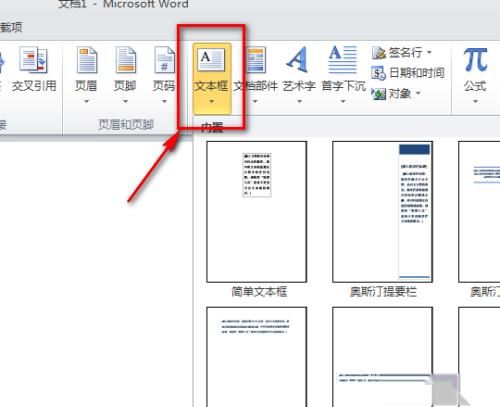
Task: Click the 交叉引用 cross-reference icon
Action: click(x=33, y=60)
